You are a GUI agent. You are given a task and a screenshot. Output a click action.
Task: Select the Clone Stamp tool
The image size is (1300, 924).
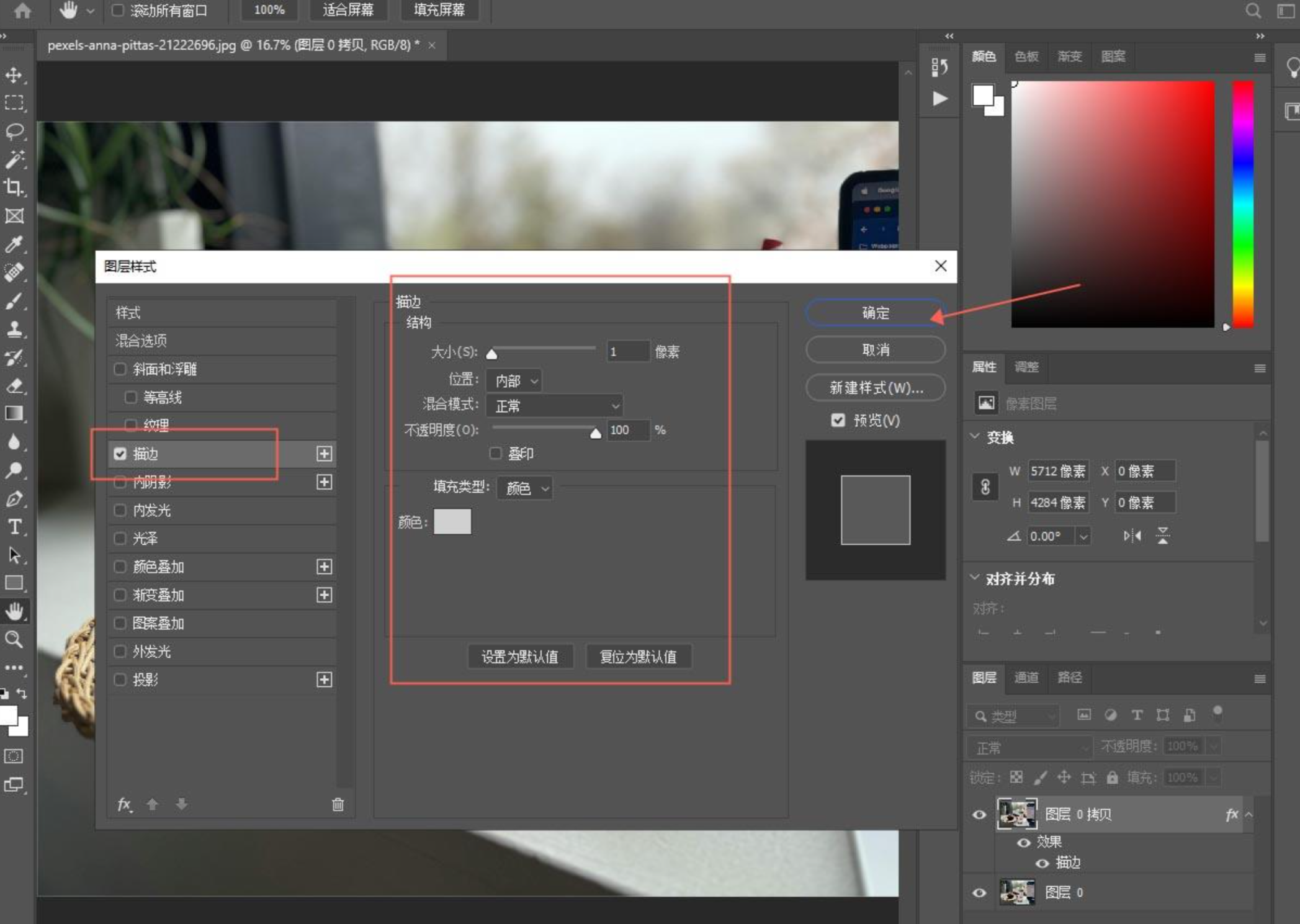coord(14,329)
